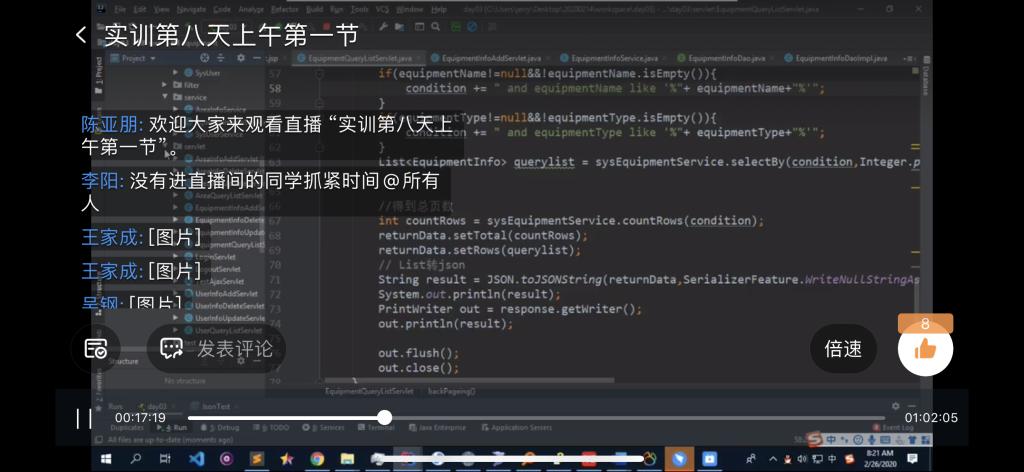
Task: Collapse the service folder in project tree
Action: [x=165, y=97]
